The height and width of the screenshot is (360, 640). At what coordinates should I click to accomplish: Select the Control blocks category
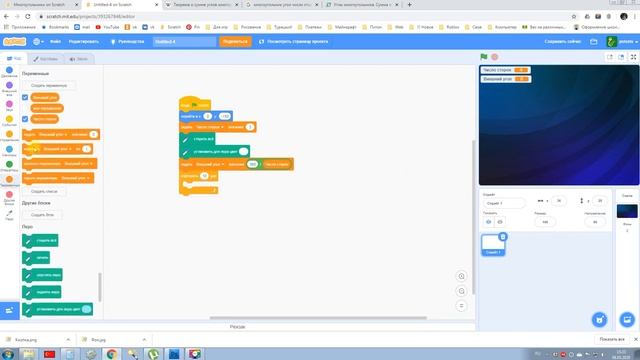pos(9,136)
